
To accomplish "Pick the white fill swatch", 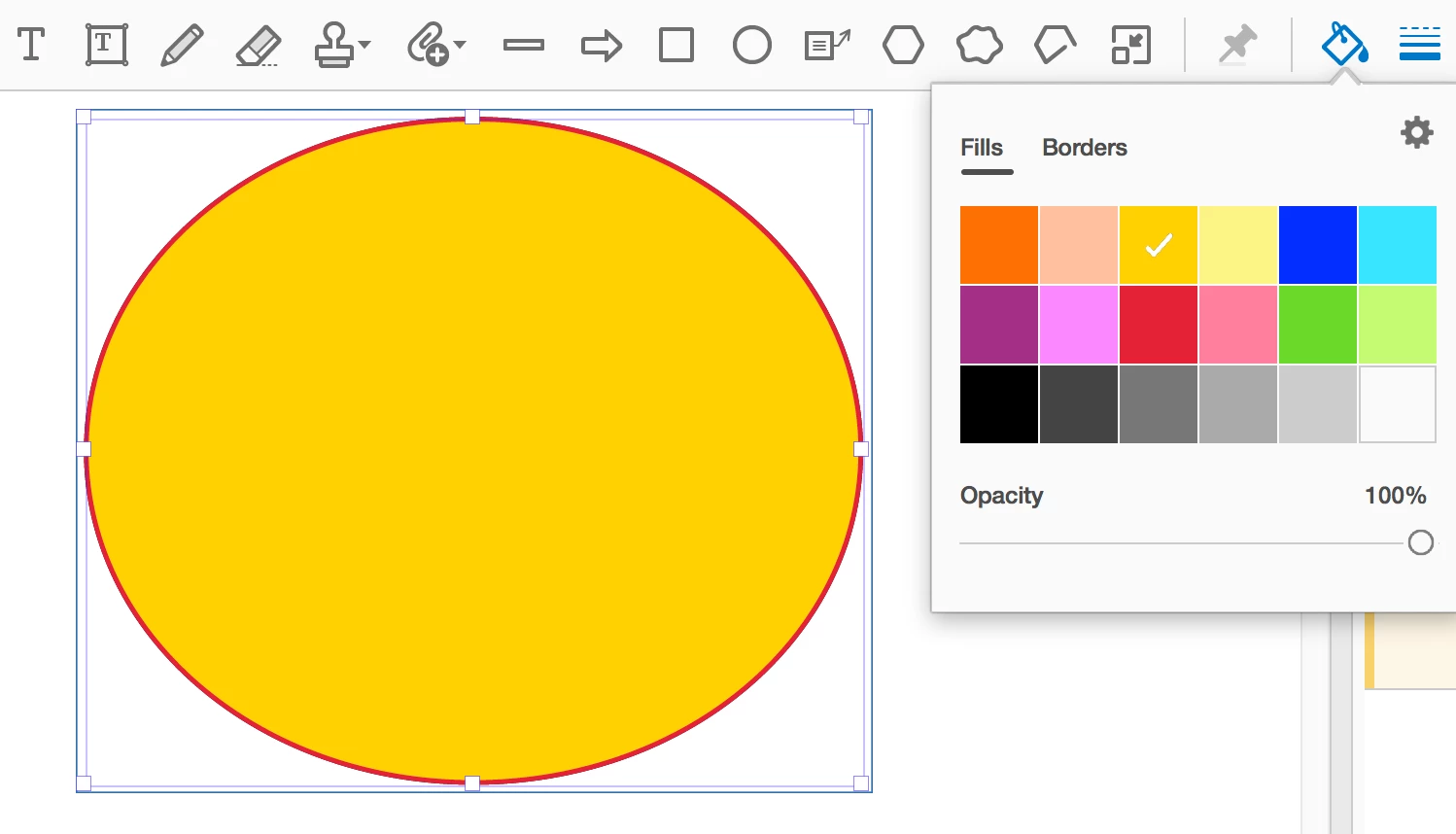I will [1398, 404].
